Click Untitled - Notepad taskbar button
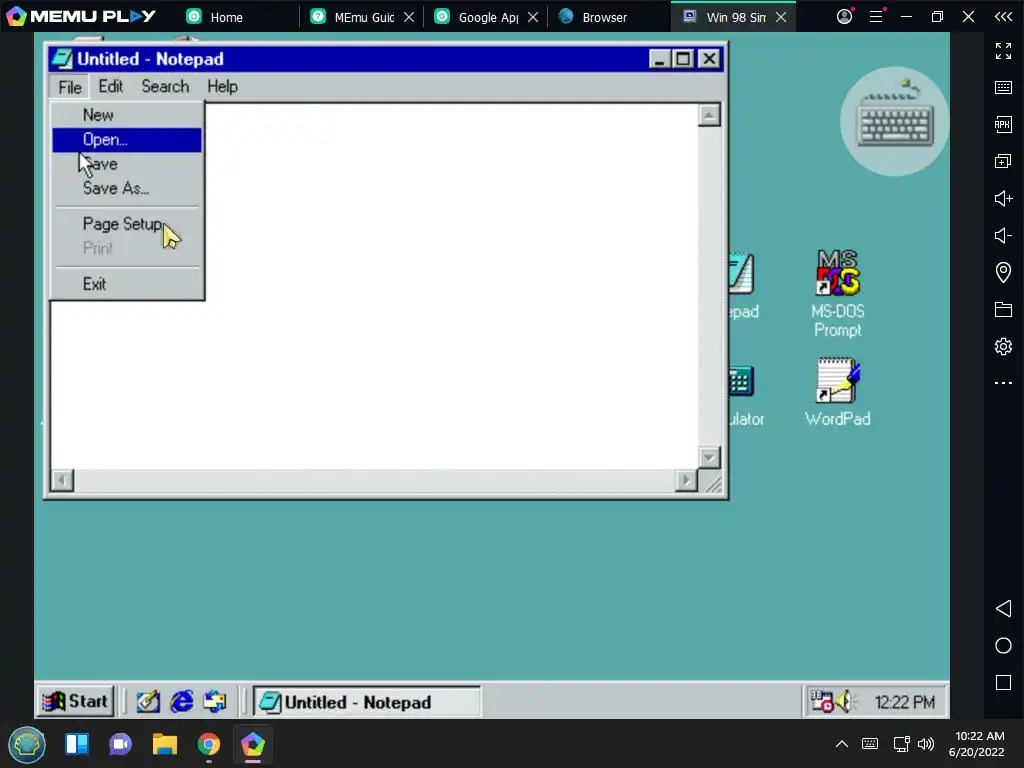Screen dimensions: 1024x768 coord(366,702)
